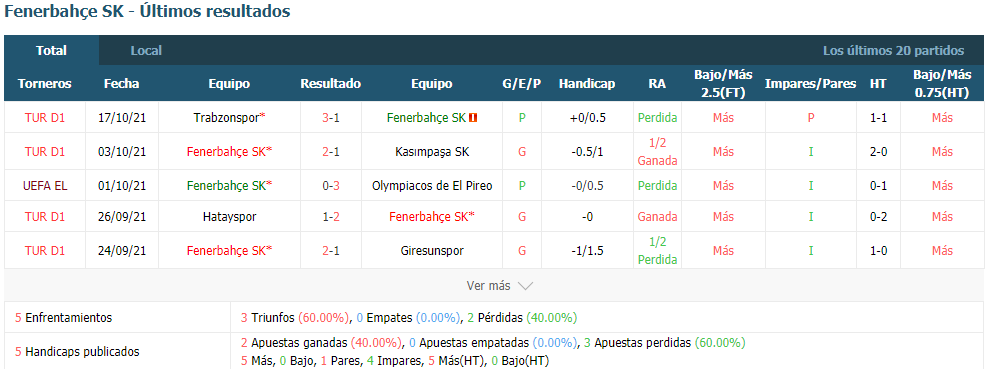Click the 3-1 result against Trabzonspor

click(x=331, y=118)
